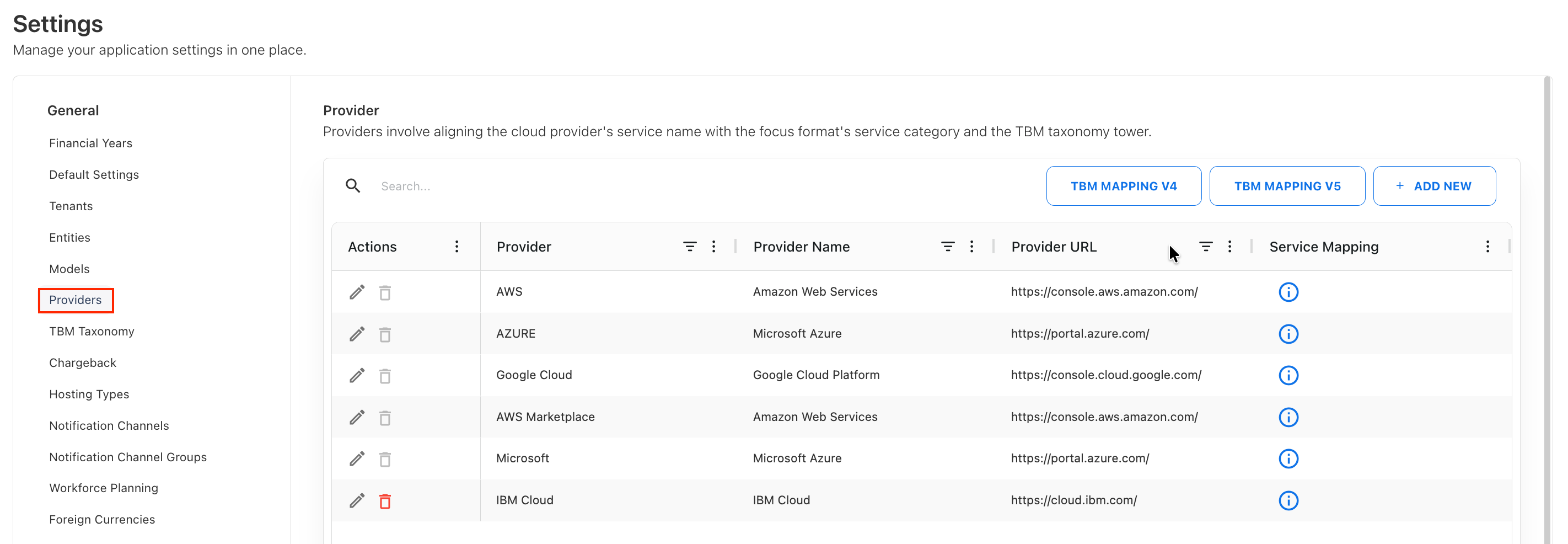Go to Workforce Planning settings
The image size is (1568, 544).
[x=104, y=489]
